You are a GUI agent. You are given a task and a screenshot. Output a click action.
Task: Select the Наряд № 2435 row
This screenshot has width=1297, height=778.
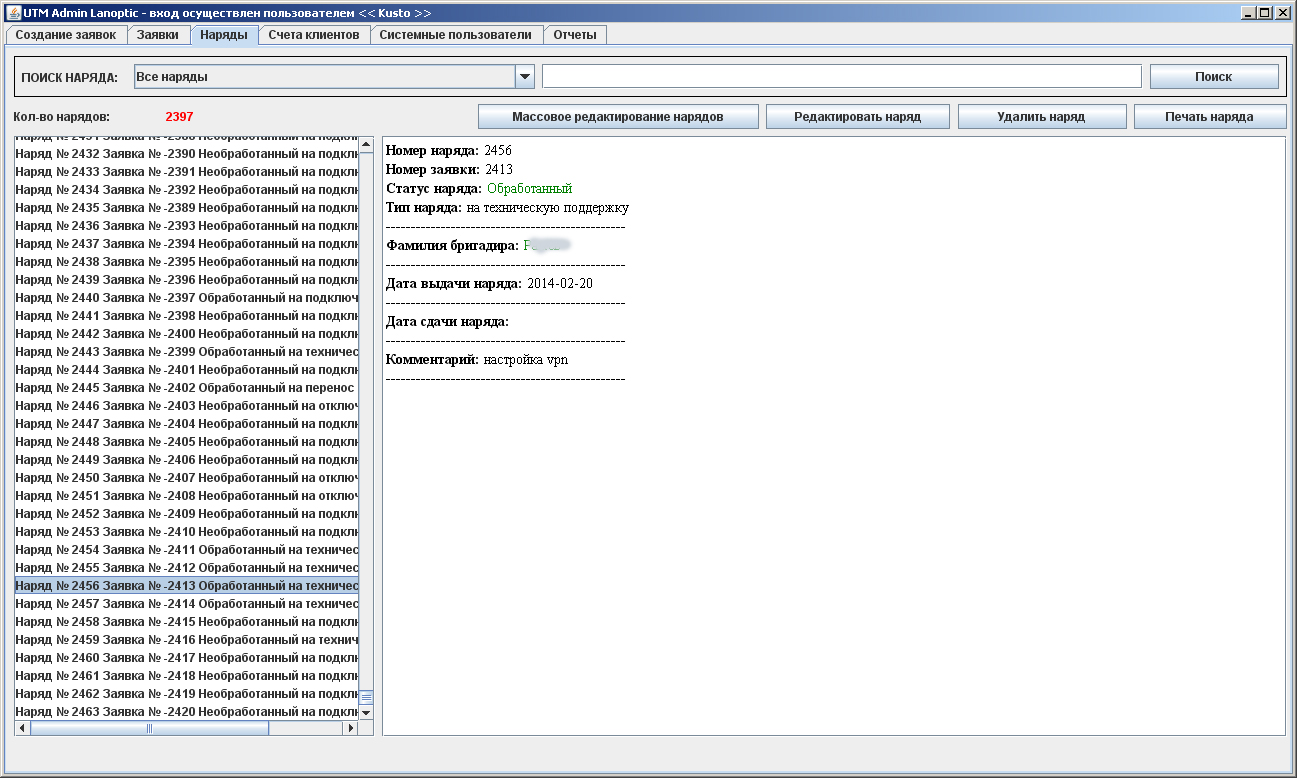(x=187, y=208)
